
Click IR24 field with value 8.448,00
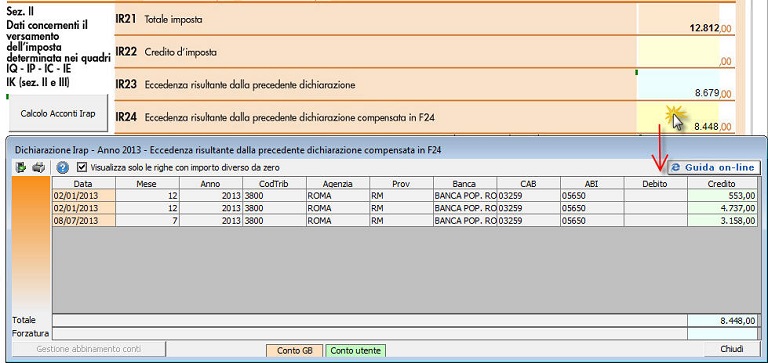point(678,118)
